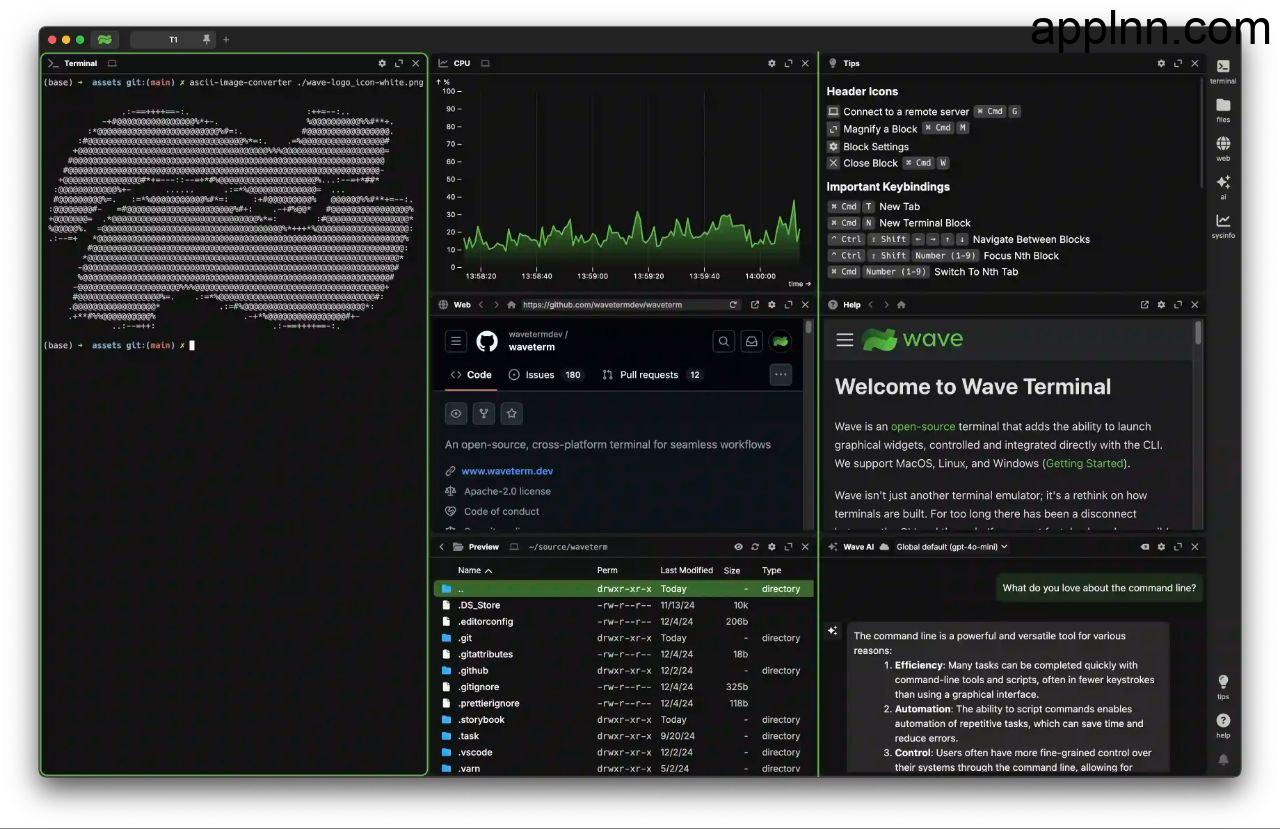
Task: Fork the waveterm repository icon
Action: click(484, 413)
